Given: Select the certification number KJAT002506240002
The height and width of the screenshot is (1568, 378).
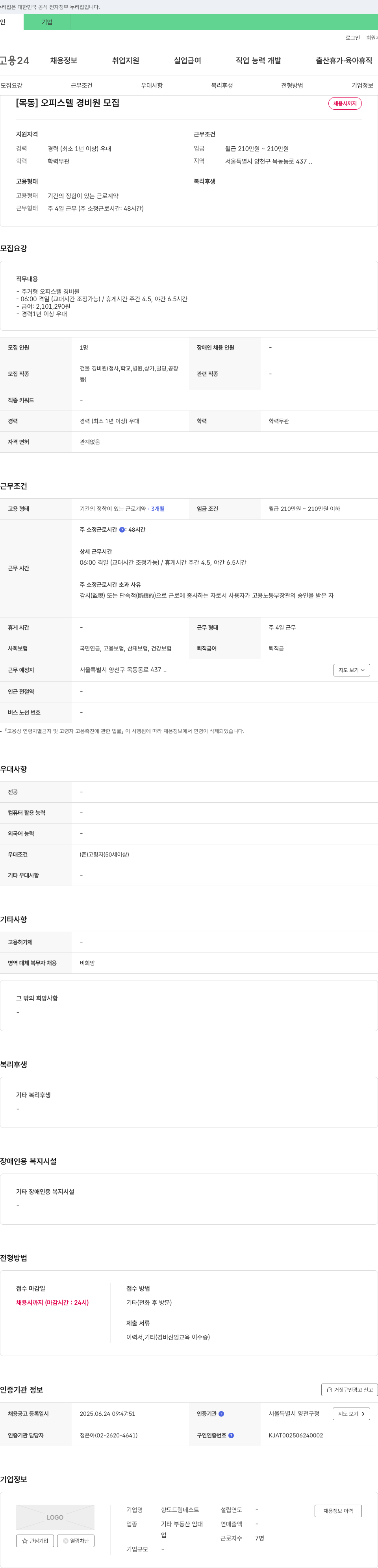Looking at the screenshot, I should click(296, 1435).
